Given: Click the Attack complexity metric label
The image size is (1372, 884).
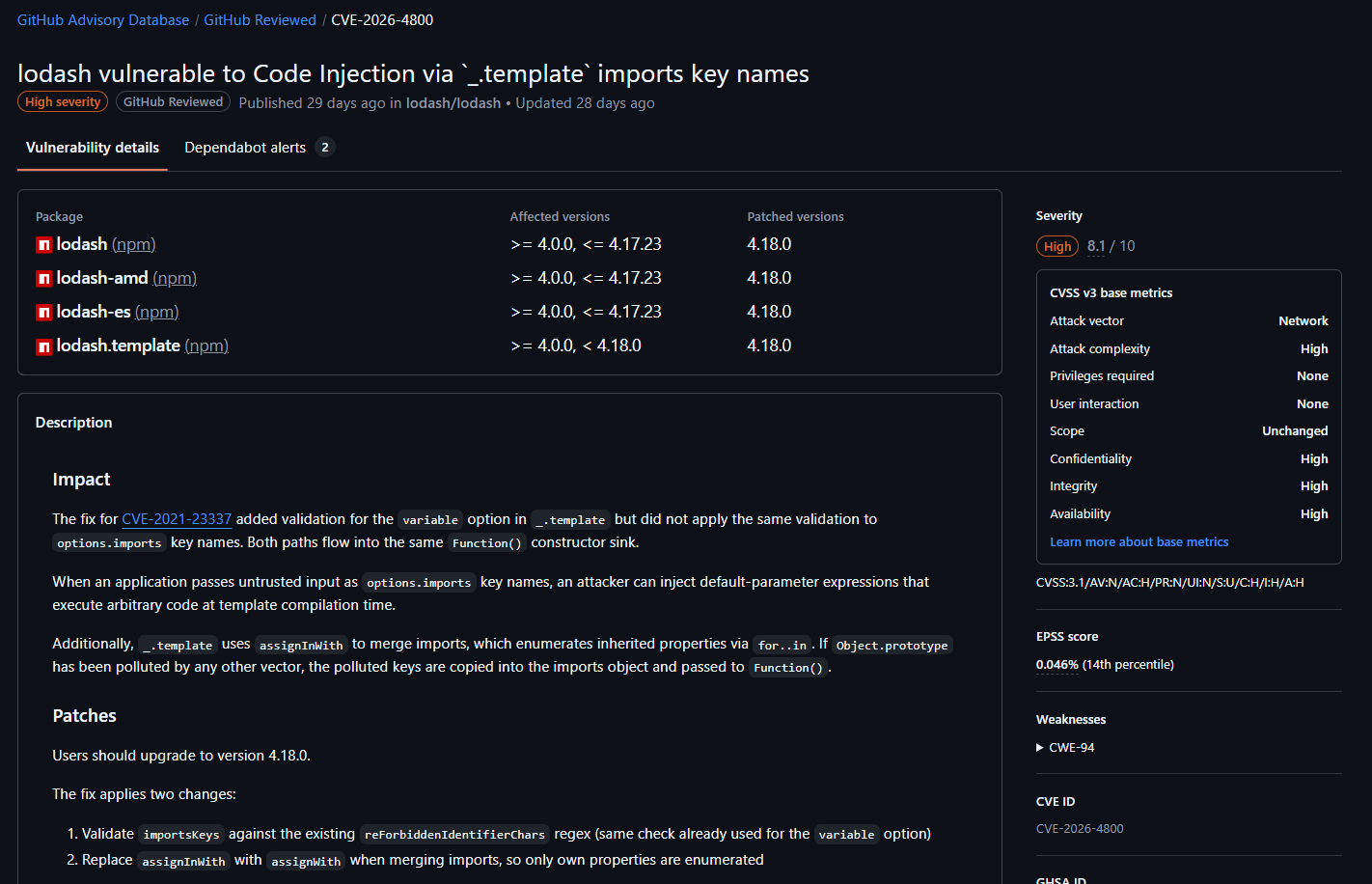Looking at the screenshot, I should (1100, 349).
